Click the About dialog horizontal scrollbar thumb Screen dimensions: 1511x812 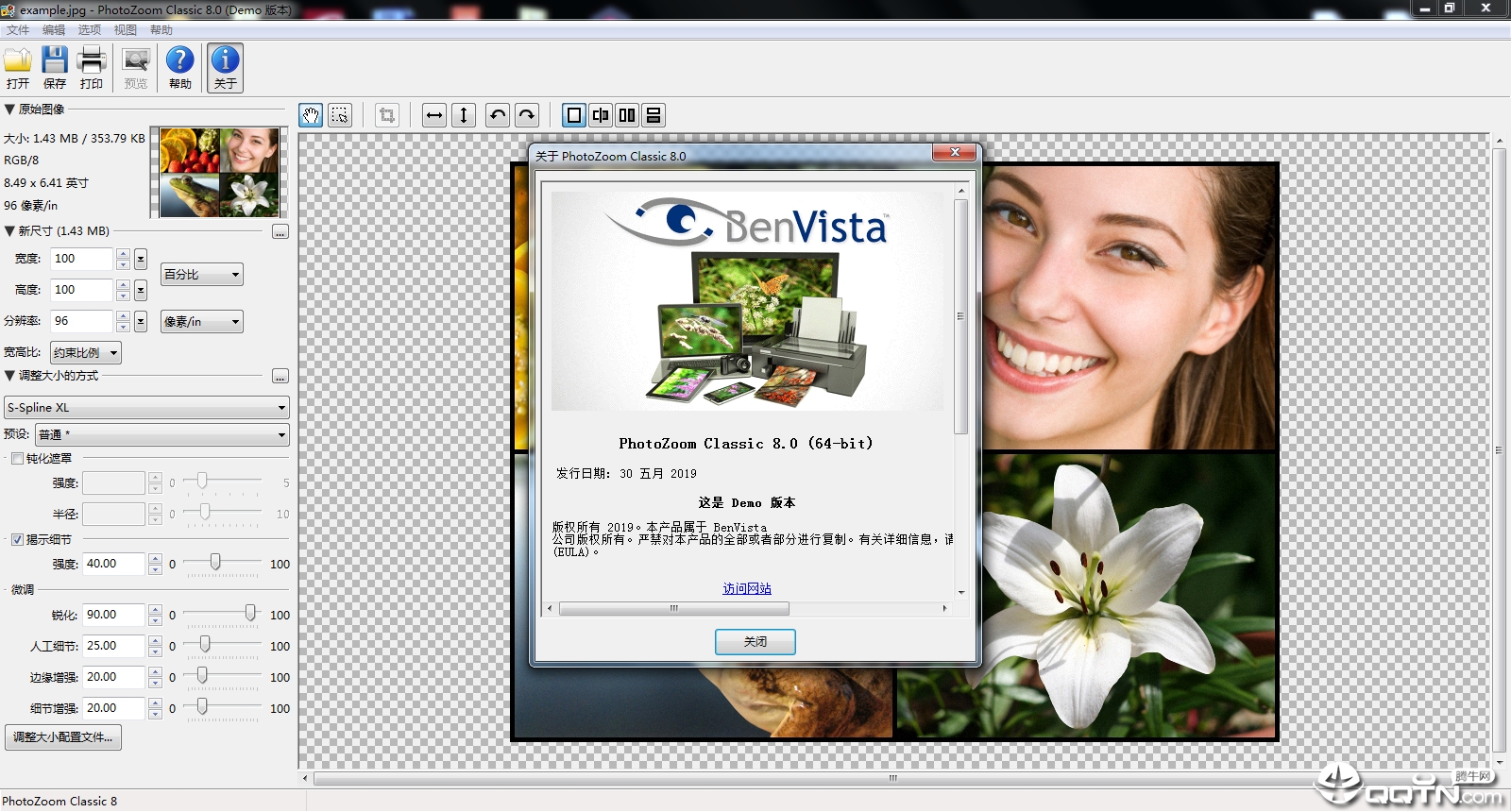pos(674,609)
